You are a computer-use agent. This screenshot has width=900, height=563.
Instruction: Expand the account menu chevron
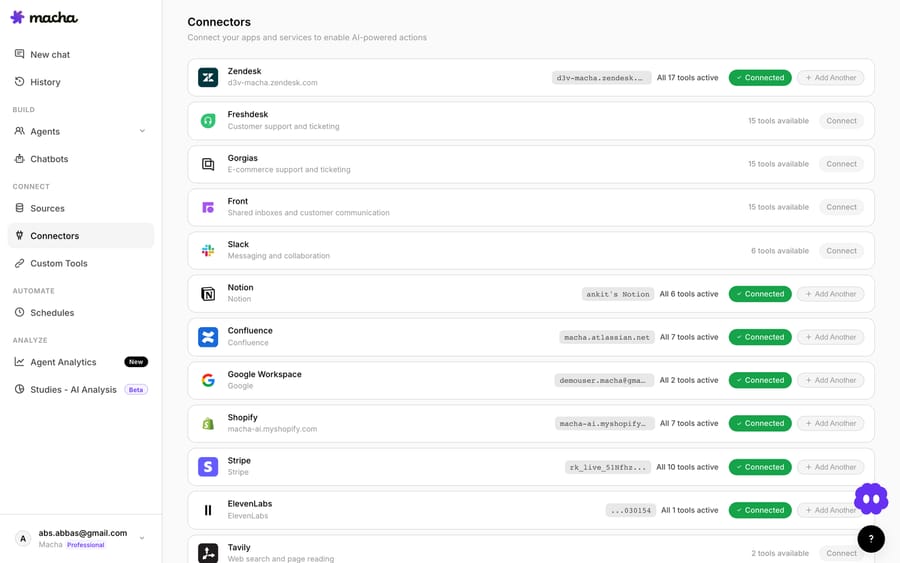tap(142, 538)
